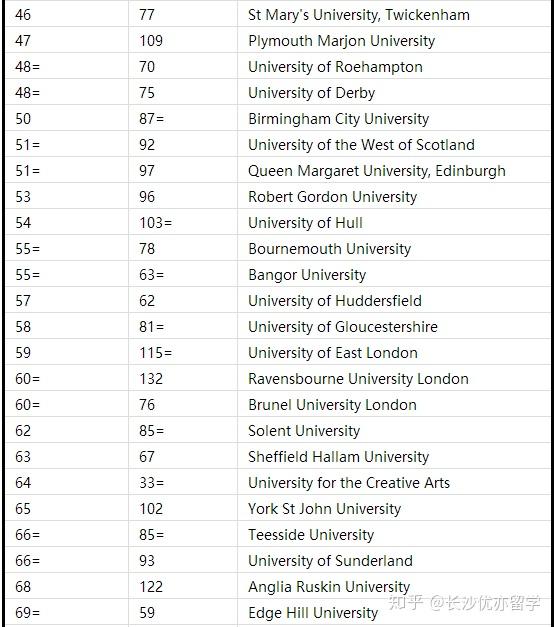Click University of Roehampton entry

tap(335, 67)
